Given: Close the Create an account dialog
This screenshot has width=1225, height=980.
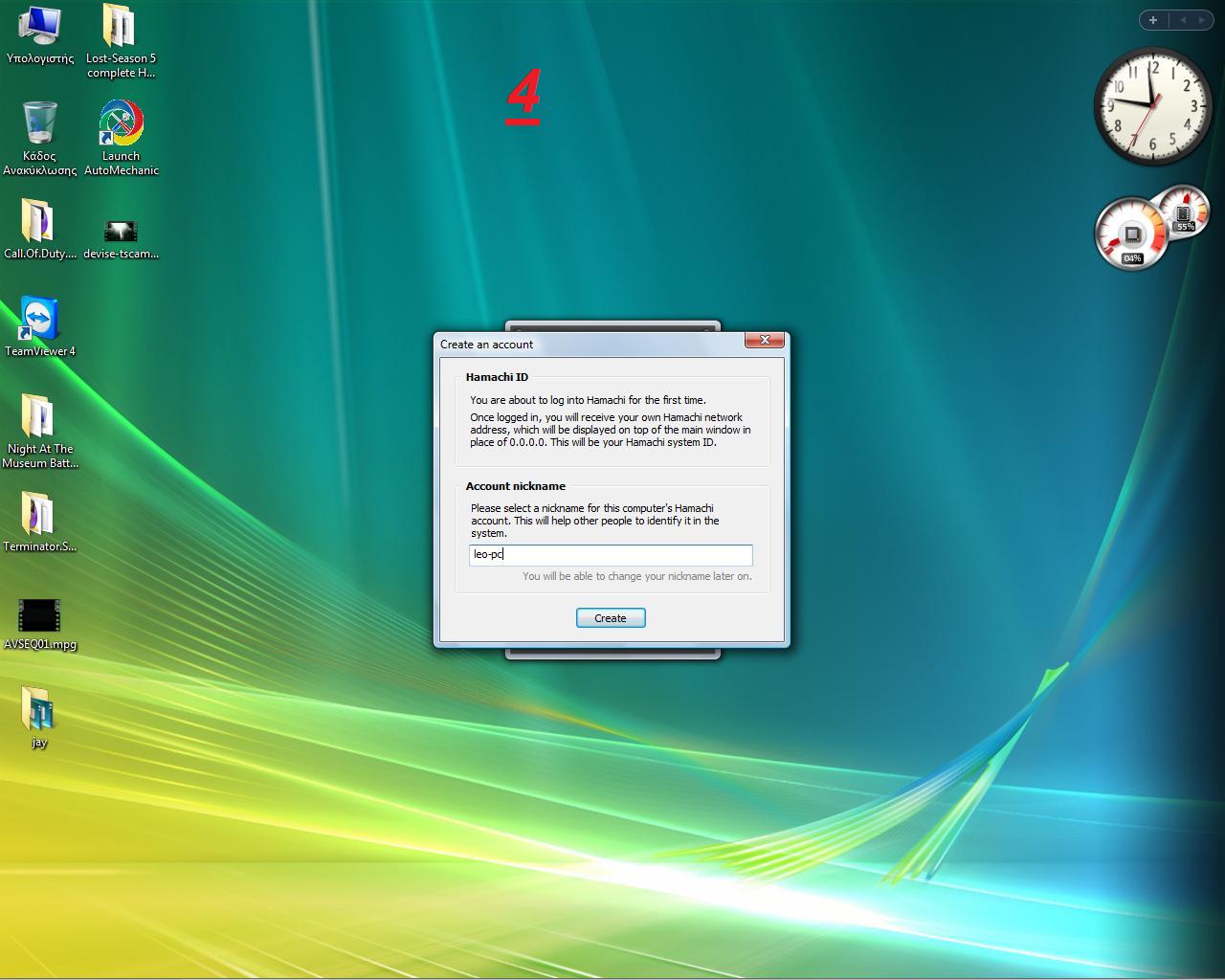Looking at the screenshot, I should (x=765, y=340).
